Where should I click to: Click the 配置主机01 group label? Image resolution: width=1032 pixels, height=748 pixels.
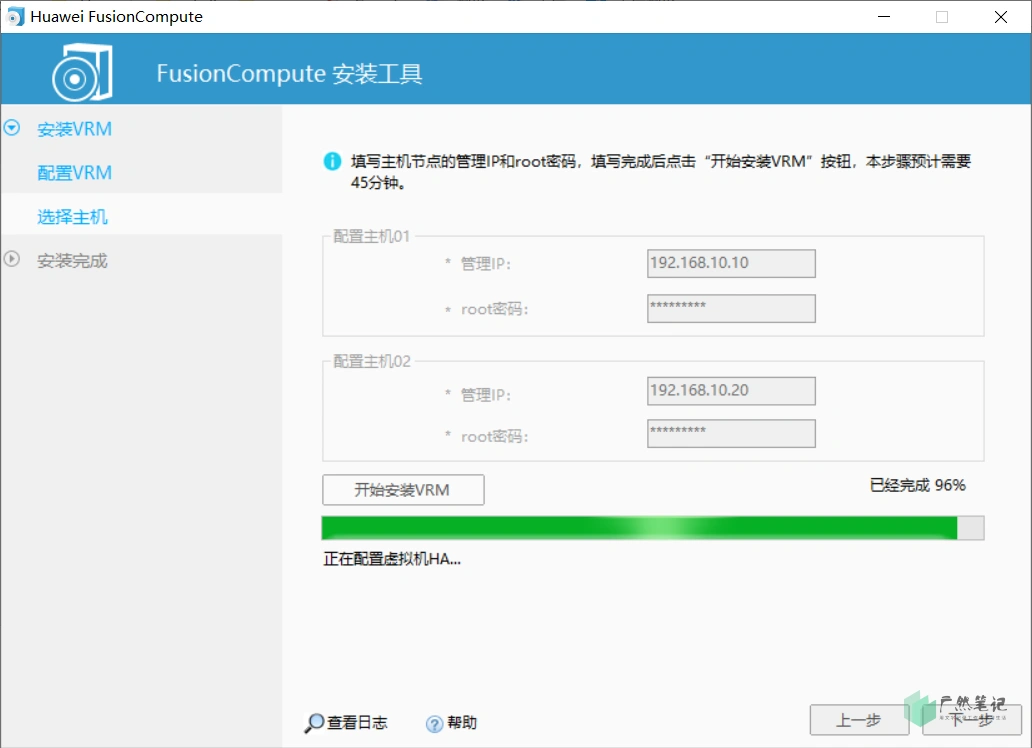pos(372,236)
